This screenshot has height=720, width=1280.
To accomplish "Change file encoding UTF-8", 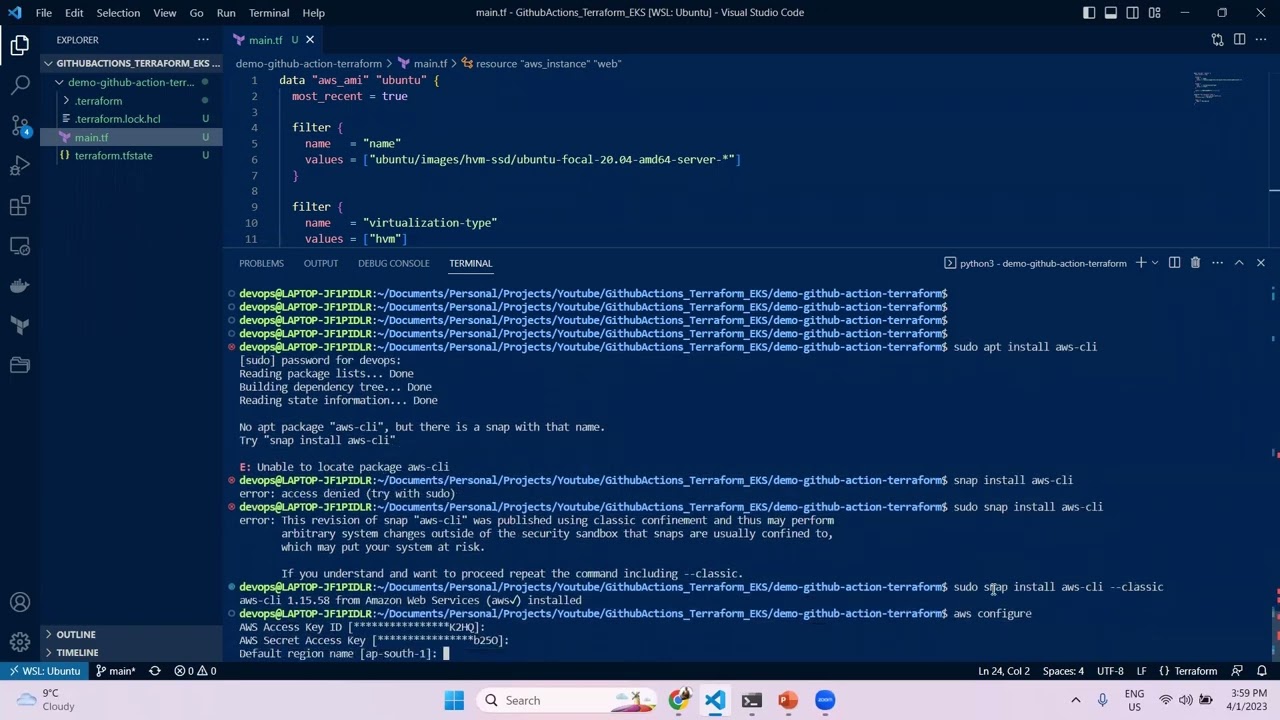I will (x=1110, y=671).
